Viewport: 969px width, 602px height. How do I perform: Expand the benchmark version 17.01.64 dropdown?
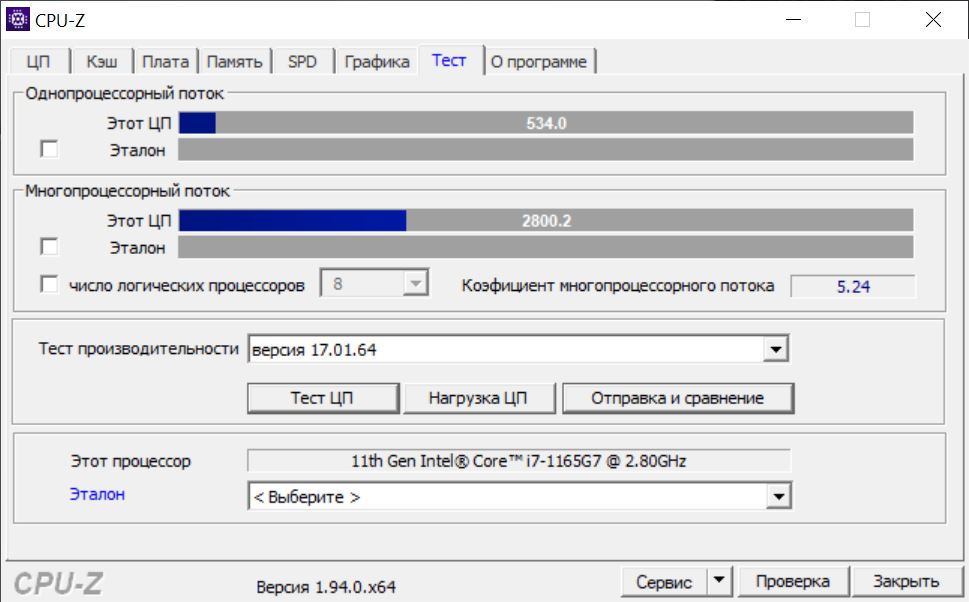click(776, 349)
